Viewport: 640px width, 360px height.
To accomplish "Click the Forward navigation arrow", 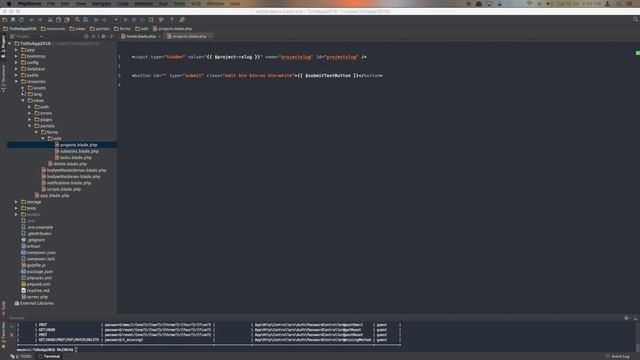I will (x=104, y=20).
